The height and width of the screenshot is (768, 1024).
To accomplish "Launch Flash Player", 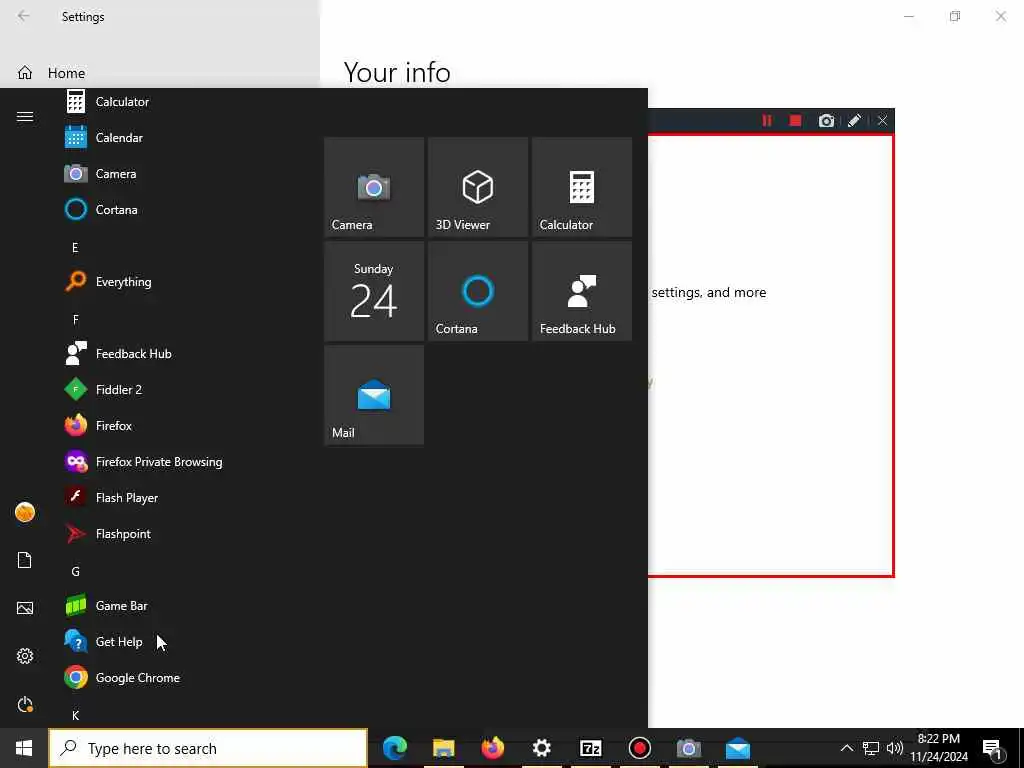I will (185, 498).
